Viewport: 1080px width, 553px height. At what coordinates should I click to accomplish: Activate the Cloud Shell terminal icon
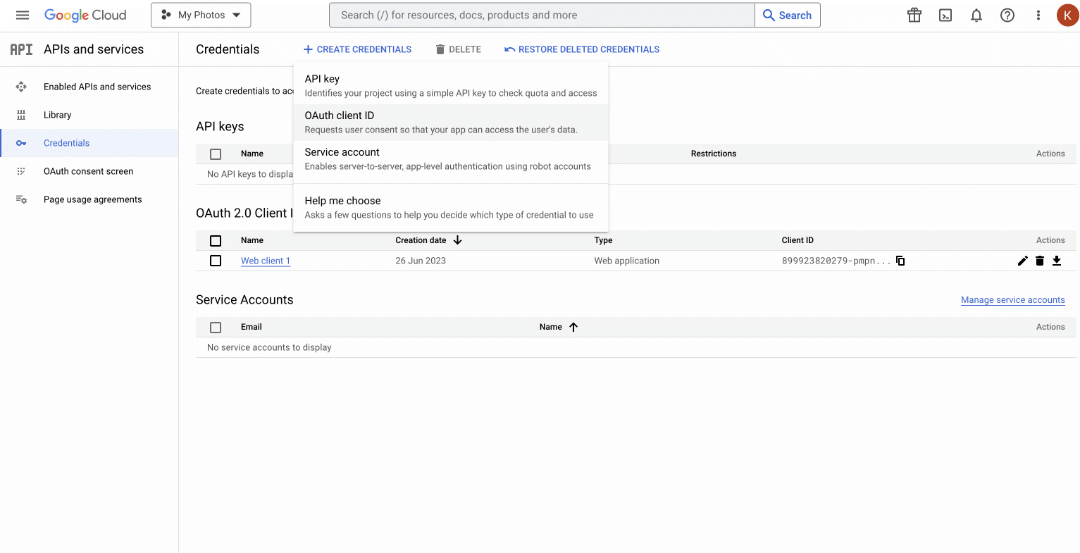tap(946, 15)
